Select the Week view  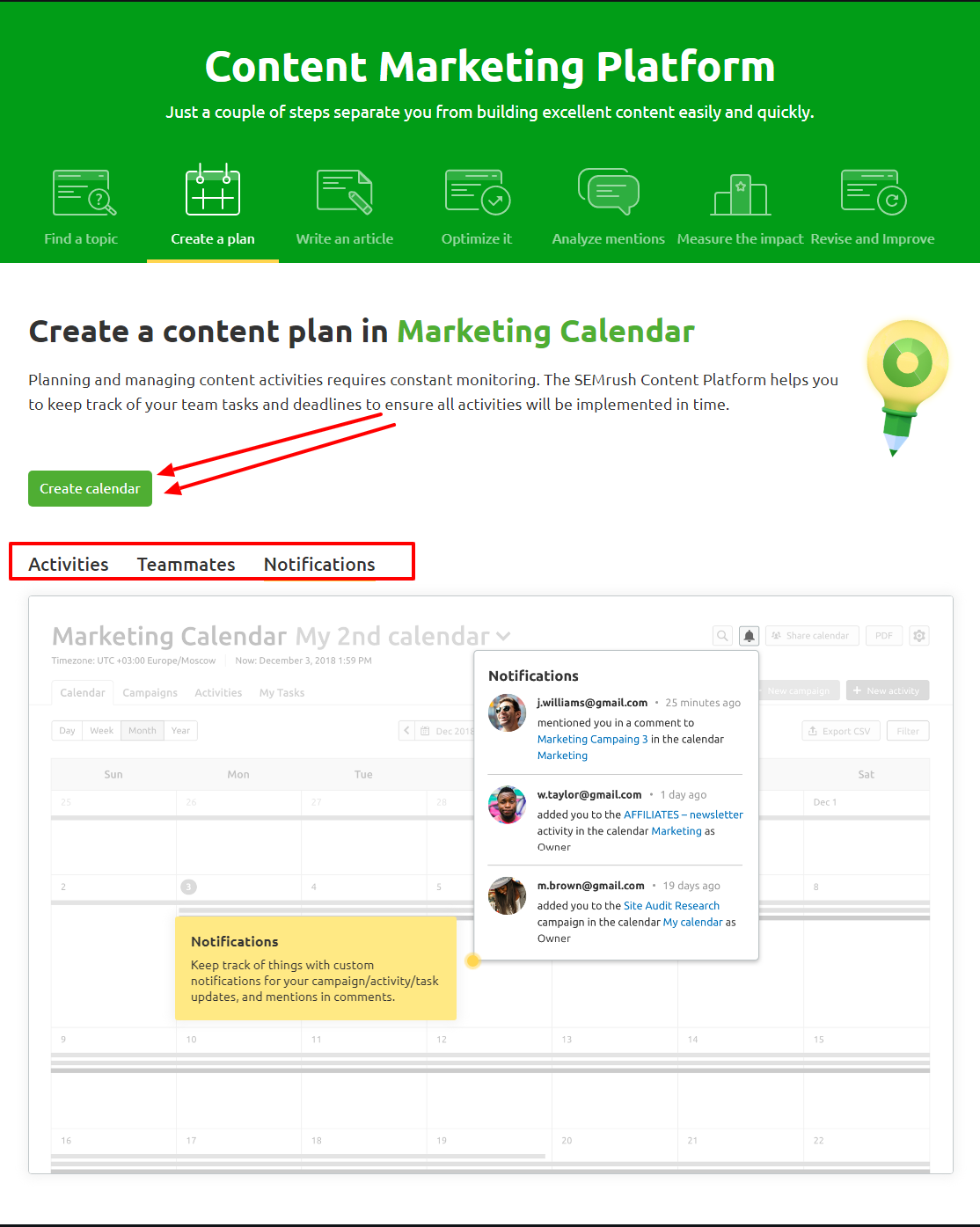point(101,731)
